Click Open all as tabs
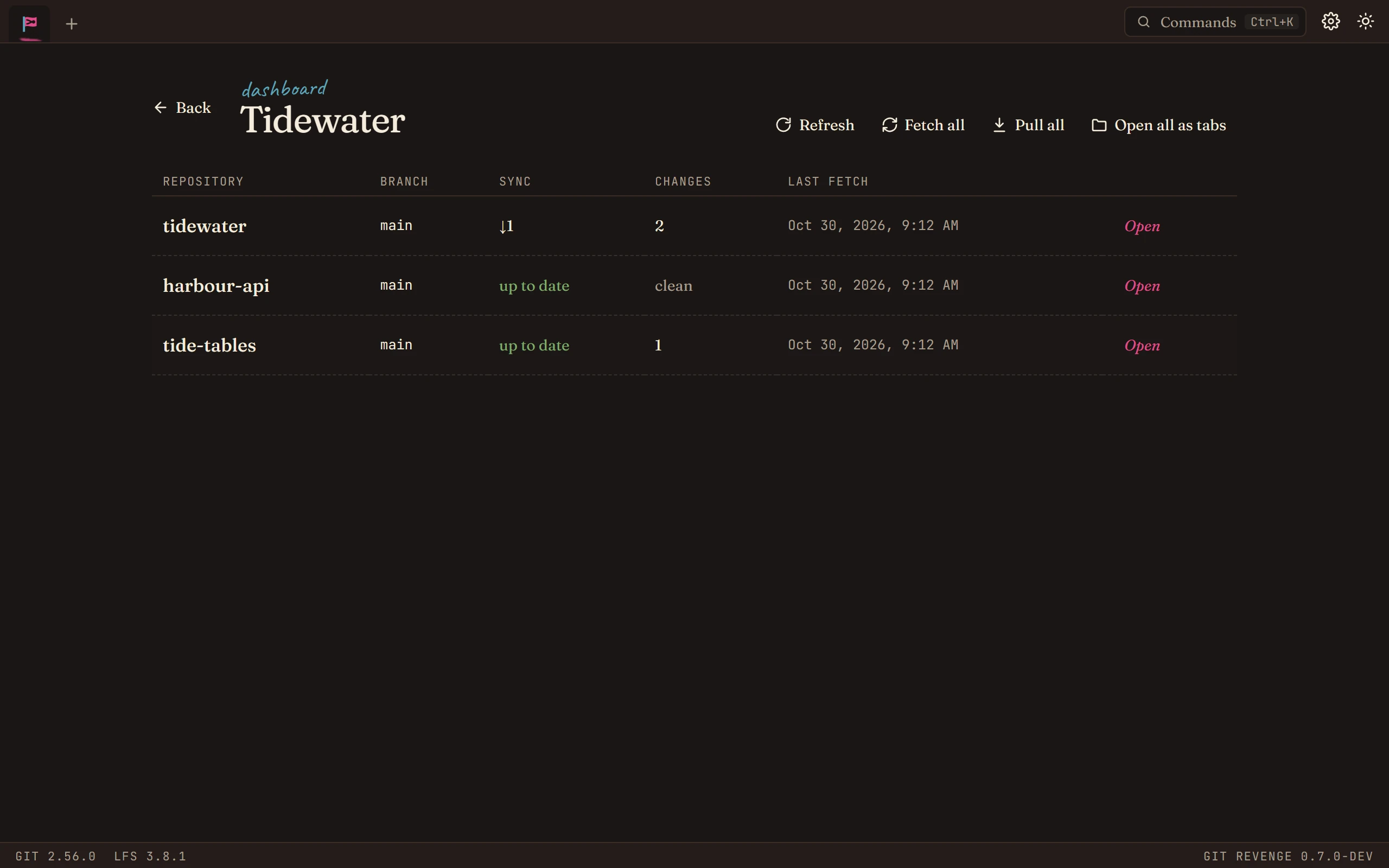Image resolution: width=1389 pixels, height=868 pixels. click(x=1158, y=125)
